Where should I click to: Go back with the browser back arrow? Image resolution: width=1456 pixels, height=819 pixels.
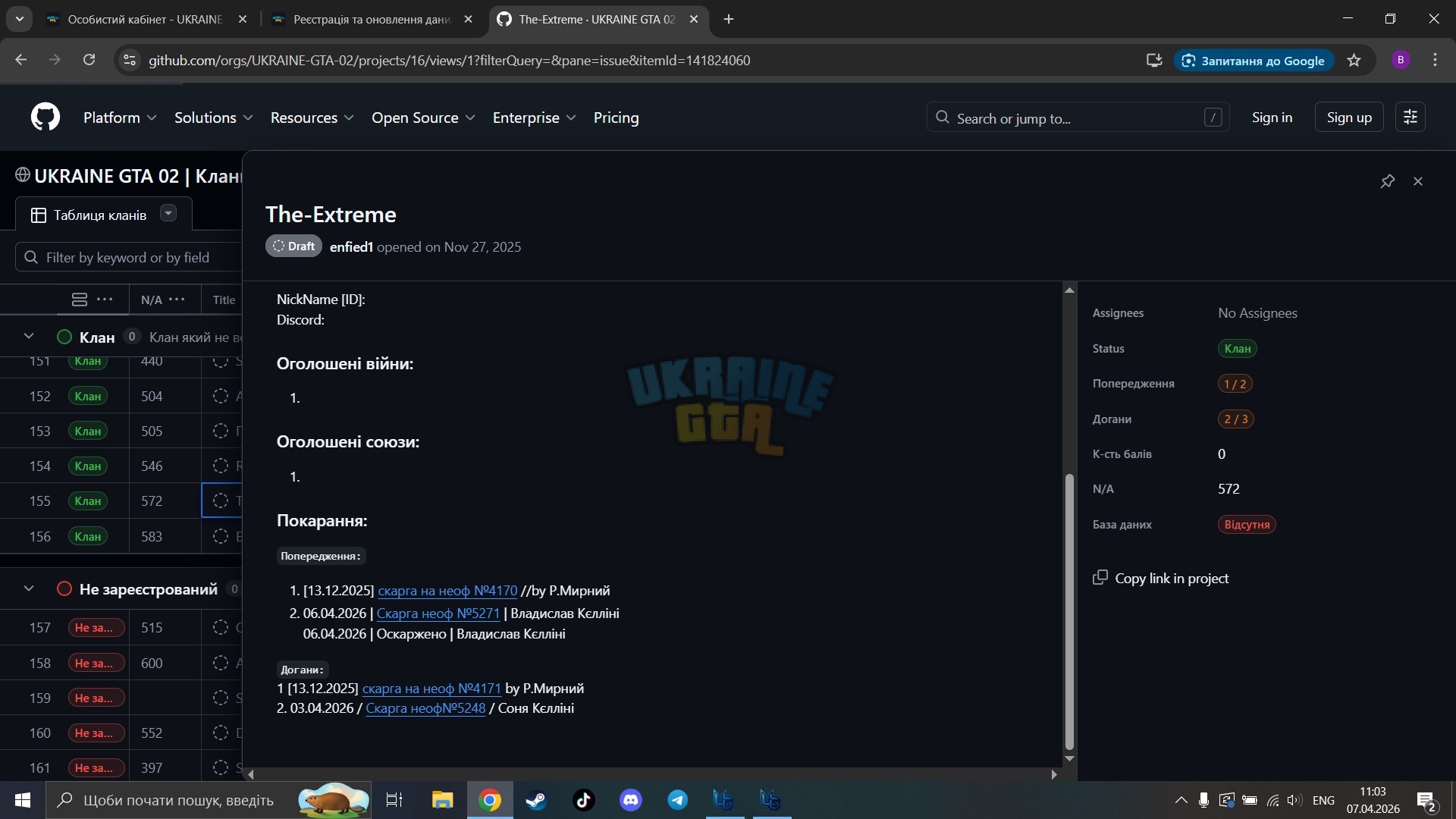pyautogui.click(x=20, y=60)
